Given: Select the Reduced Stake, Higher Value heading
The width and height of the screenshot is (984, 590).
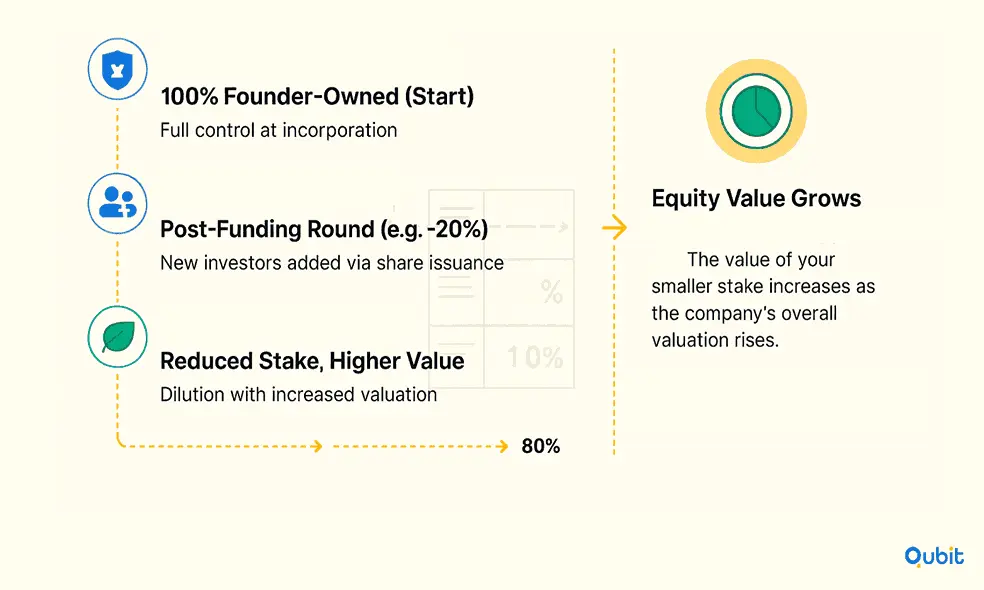Looking at the screenshot, I should pos(312,361).
